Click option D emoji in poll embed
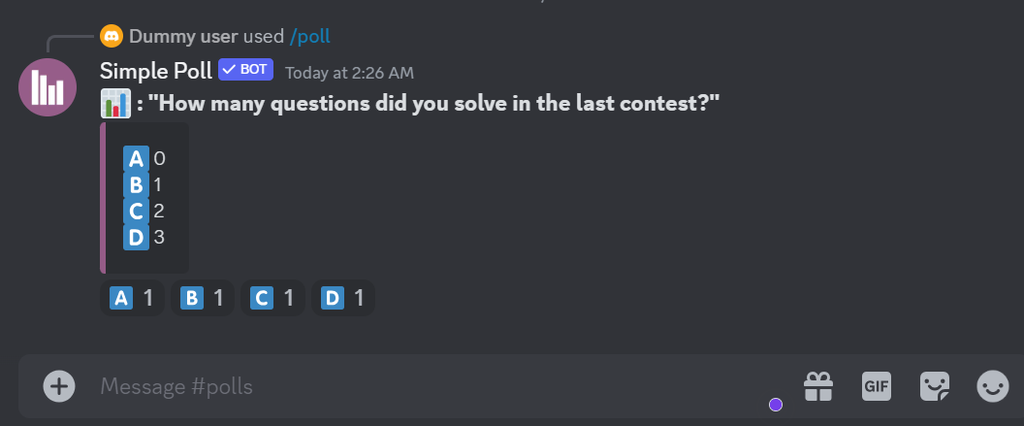The width and height of the screenshot is (1024, 426). pos(136,238)
